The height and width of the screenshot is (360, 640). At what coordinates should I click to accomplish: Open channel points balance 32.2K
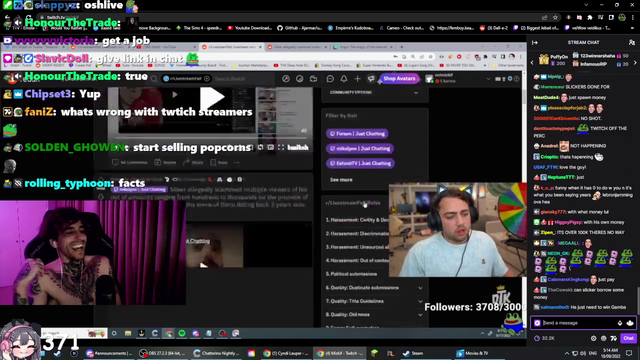pyautogui.click(x=544, y=338)
